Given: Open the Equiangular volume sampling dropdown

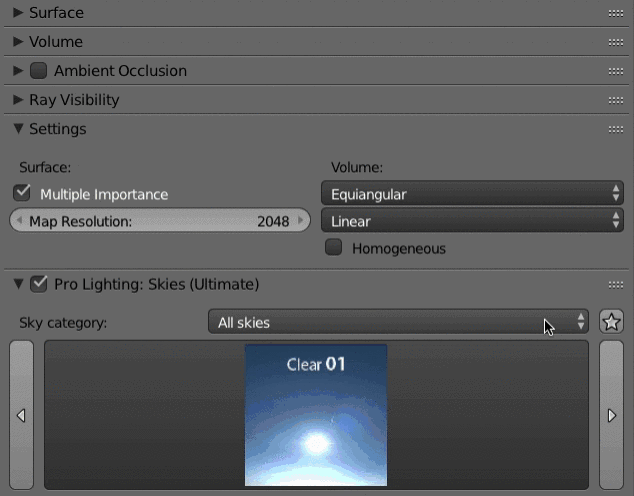Looking at the screenshot, I should (x=472, y=194).
